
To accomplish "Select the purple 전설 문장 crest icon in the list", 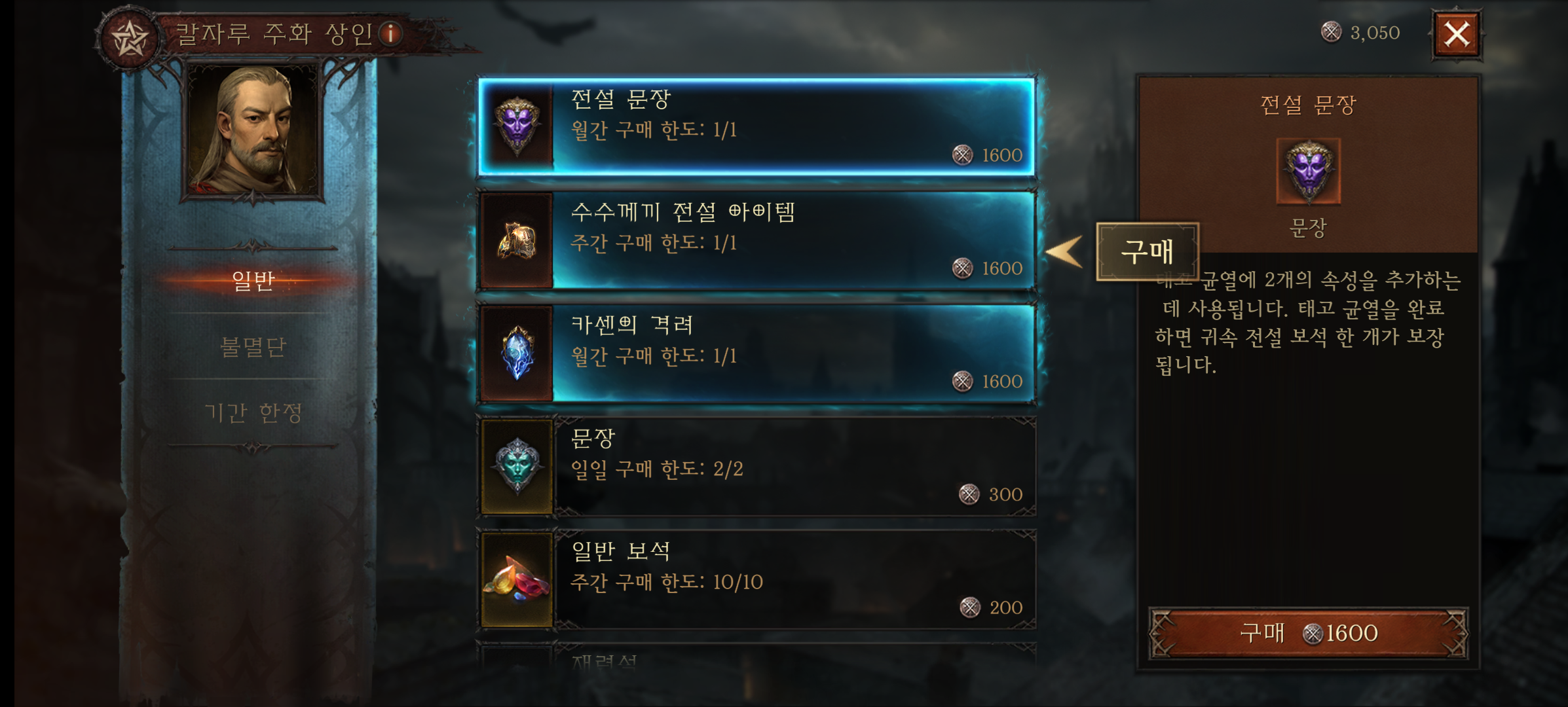I will (x=517, y=126).
